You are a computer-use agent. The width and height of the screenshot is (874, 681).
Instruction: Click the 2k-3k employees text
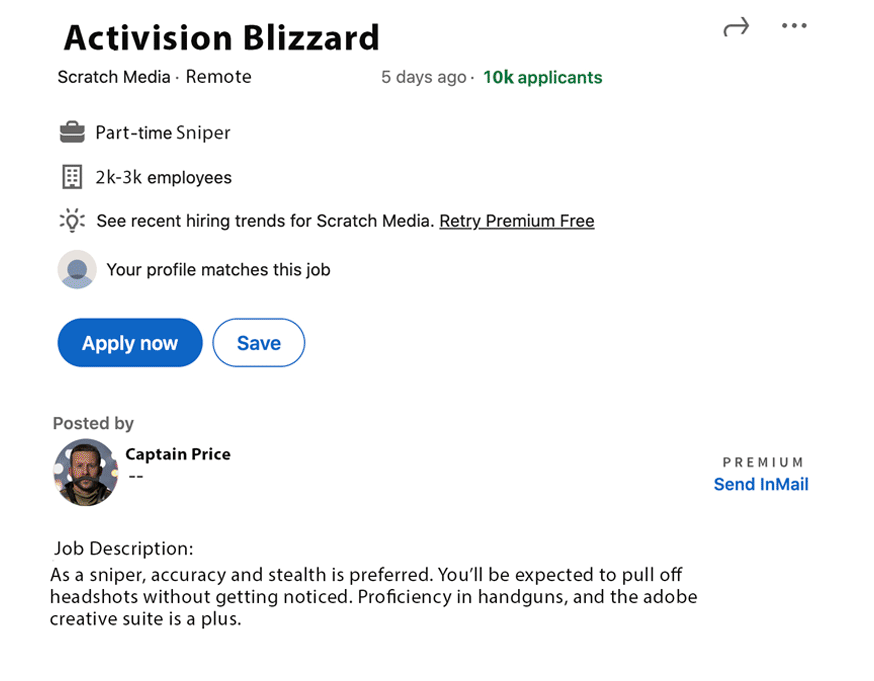tap(163, 177)
